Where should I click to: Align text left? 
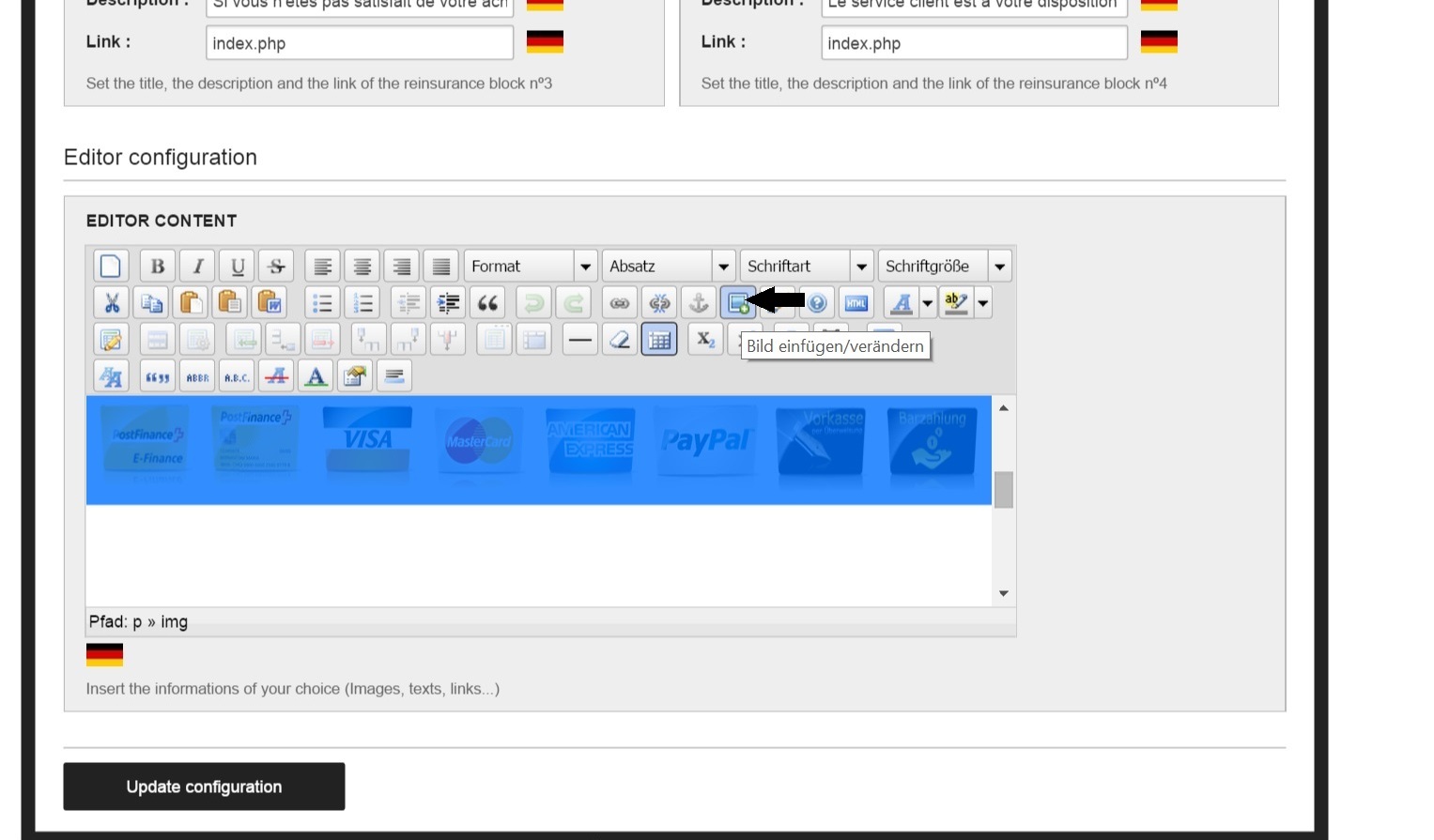(x=323, y=267)
